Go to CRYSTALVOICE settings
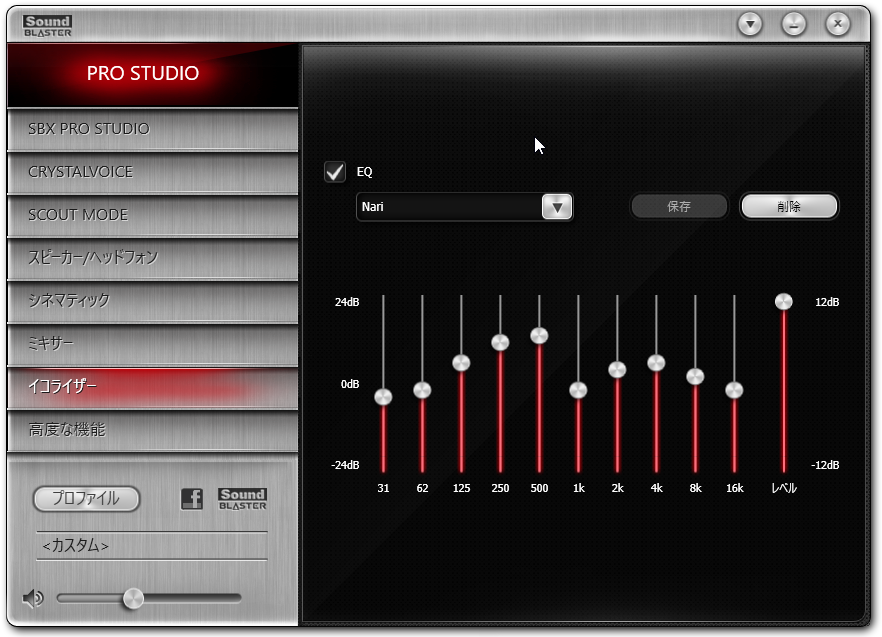The image size is (882, 637). 152,172
